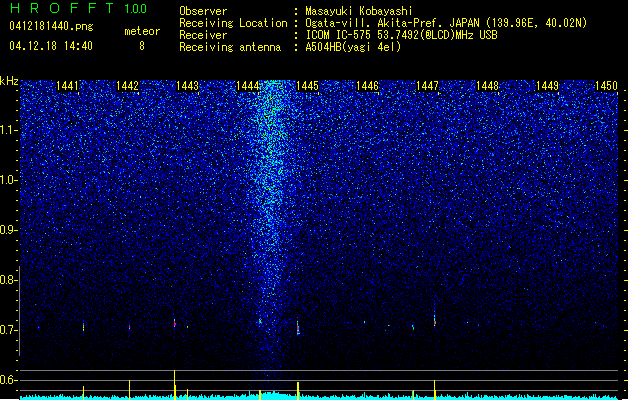The width and height of the screenshot is (629, 400).
Task: Click the meteor echo streak at 1447
Action: click(434, 319)
